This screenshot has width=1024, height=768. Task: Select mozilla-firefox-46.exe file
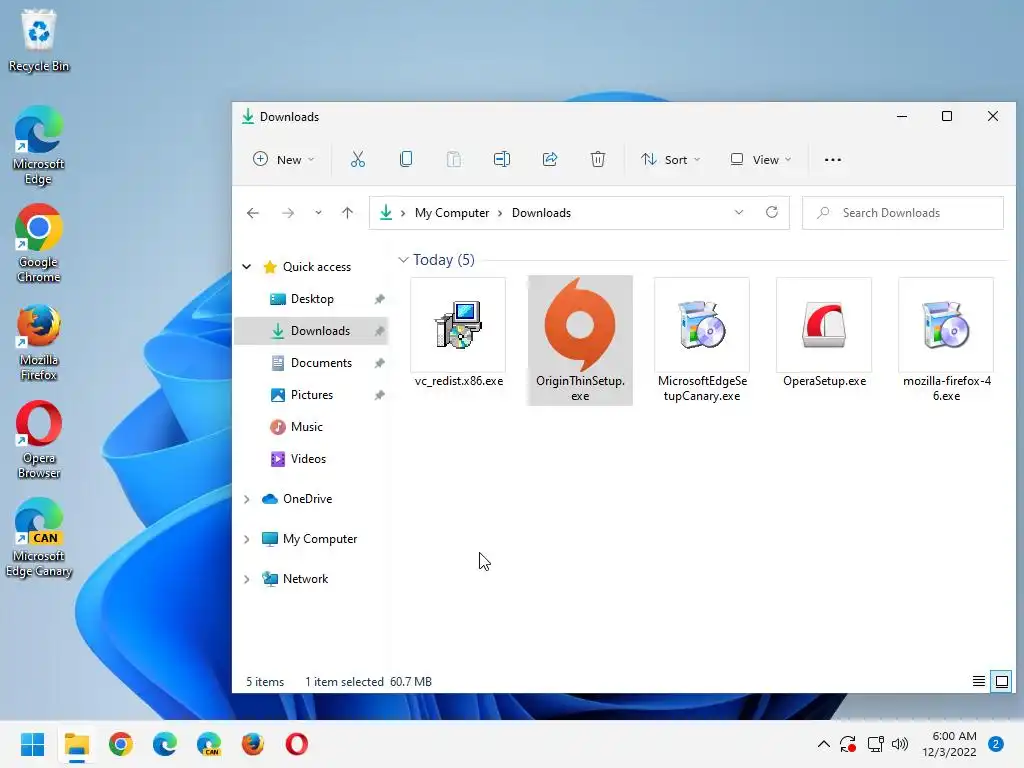click(x=946, y=340)
